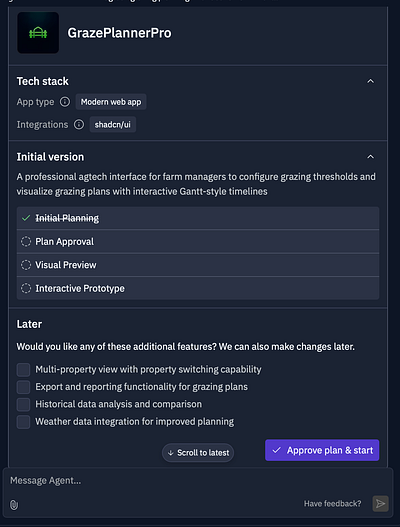Click the info icon next to App type
Viewport: 400px width, 527px height.
(65, 102)
